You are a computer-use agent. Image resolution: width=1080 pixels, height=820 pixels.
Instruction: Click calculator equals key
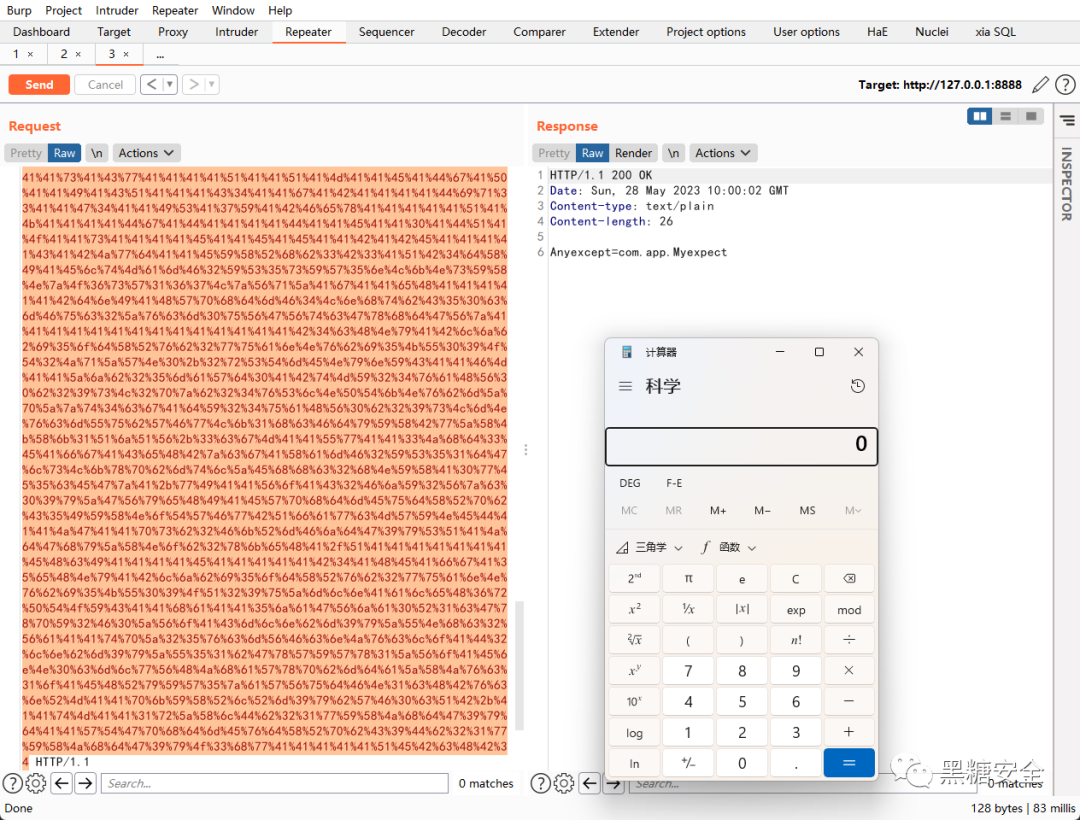[x=849, y=763]
